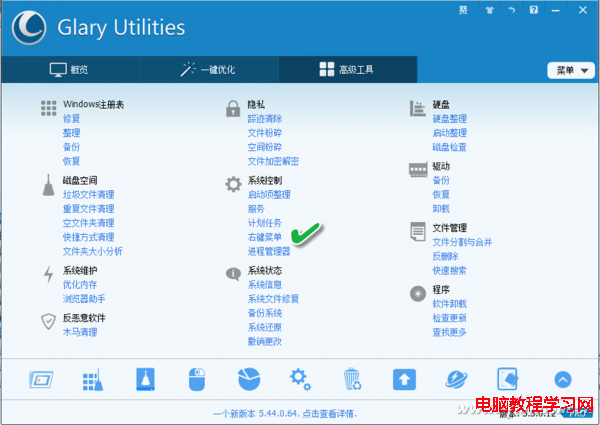Open 修复 under Windows注册表
This screenshot has height=425, width=600.
tap(72, 119)
